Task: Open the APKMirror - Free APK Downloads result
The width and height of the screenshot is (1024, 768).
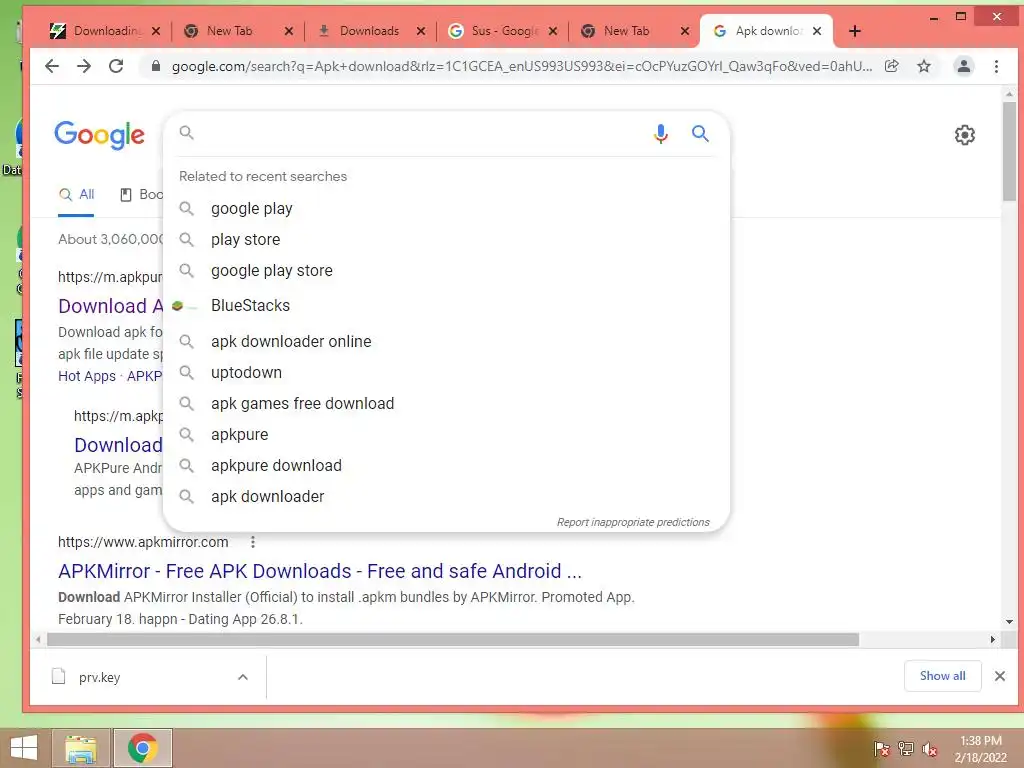Action: coord(319,571)
